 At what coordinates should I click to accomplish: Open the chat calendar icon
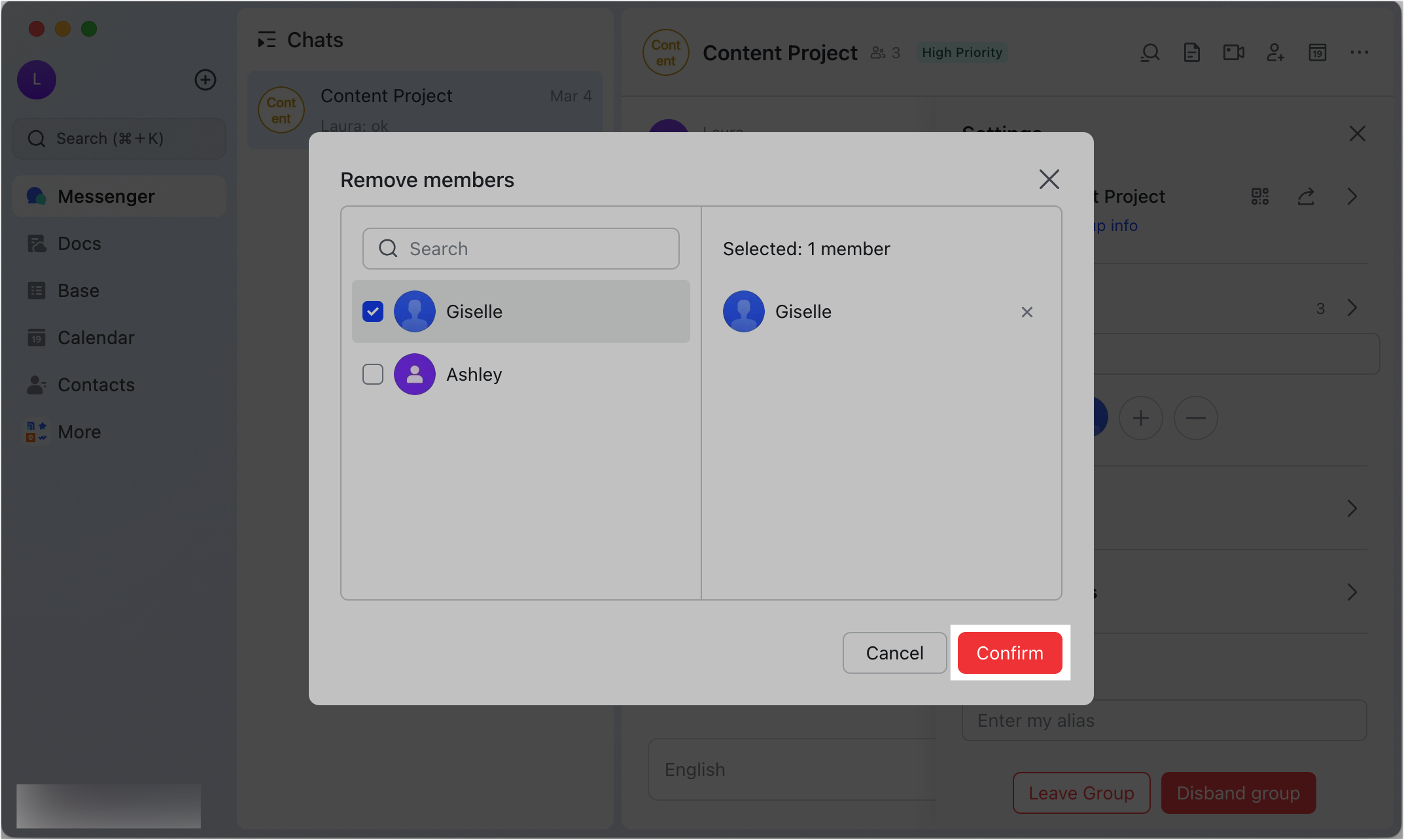point(1318,52)
